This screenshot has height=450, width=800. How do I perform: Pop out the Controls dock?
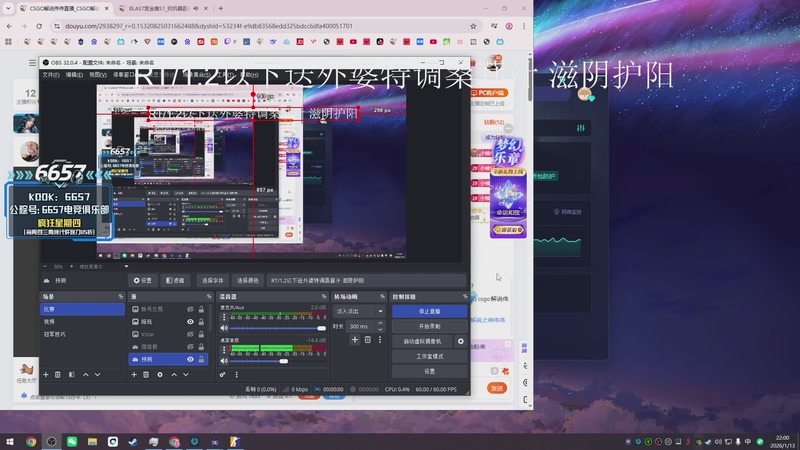(x=465, y=296)
